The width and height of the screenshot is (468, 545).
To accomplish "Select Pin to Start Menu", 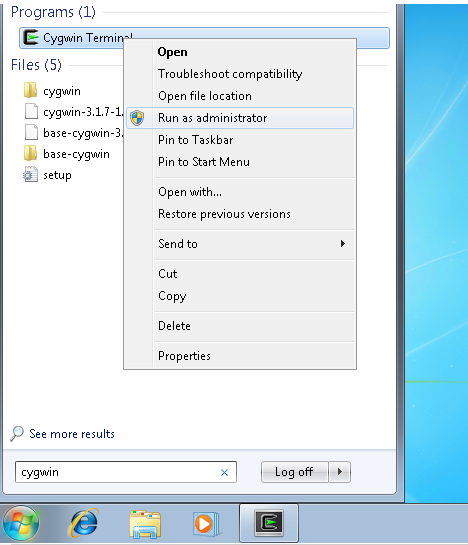I will pyautogui.click(x=240, y=162).
